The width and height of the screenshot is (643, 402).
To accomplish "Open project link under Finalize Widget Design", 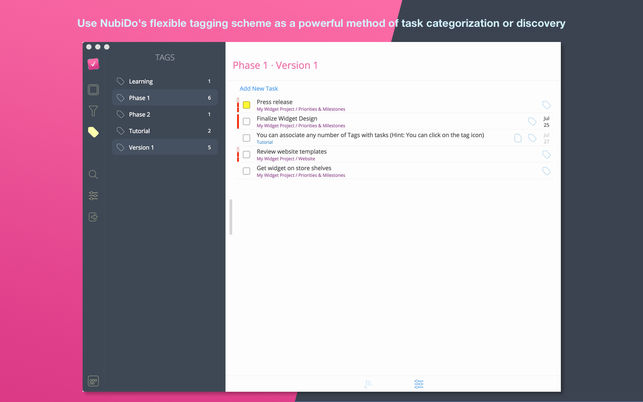I will click(x=301, y=126).
